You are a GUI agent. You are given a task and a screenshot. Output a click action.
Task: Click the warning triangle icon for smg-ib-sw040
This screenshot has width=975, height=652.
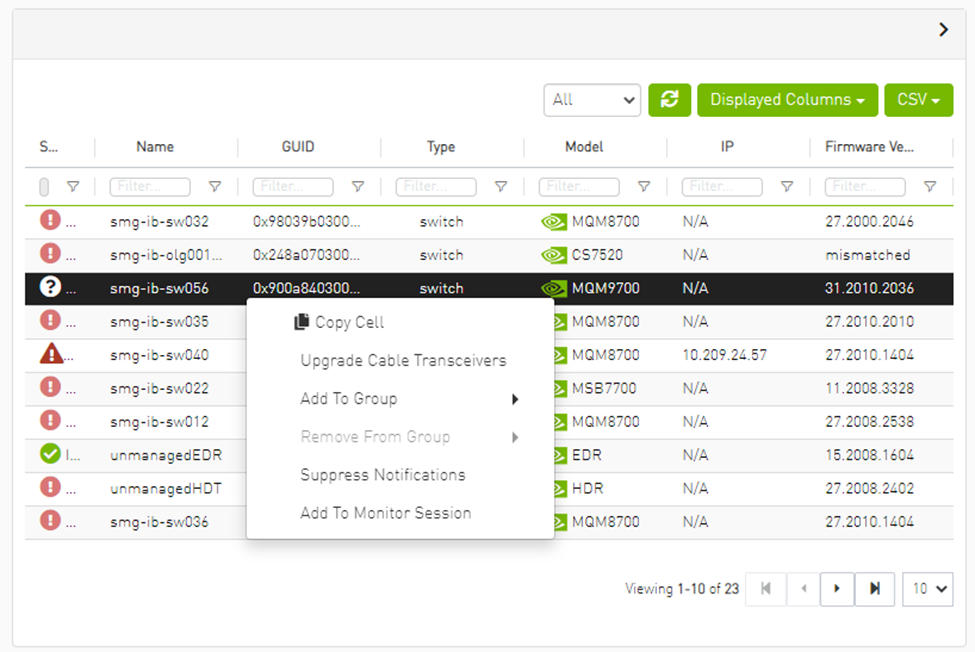click(50, 354)
